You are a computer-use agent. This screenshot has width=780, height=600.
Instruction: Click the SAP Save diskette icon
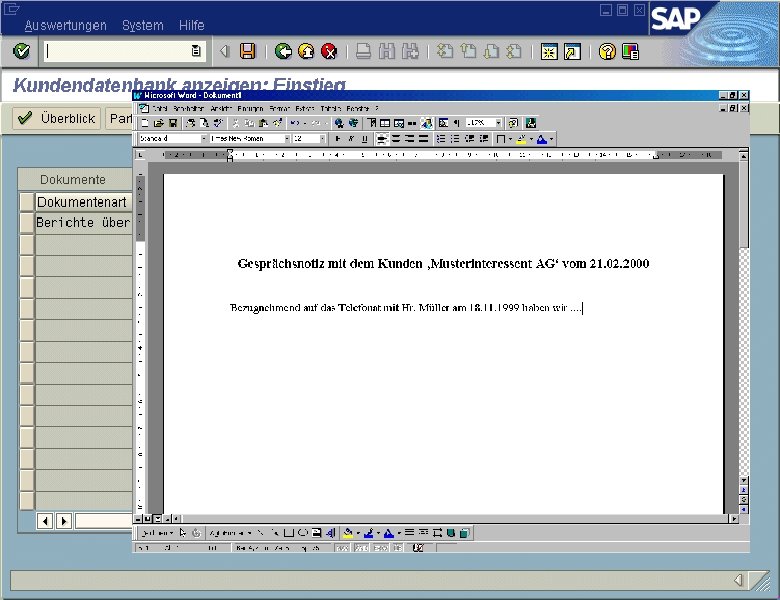247,51
